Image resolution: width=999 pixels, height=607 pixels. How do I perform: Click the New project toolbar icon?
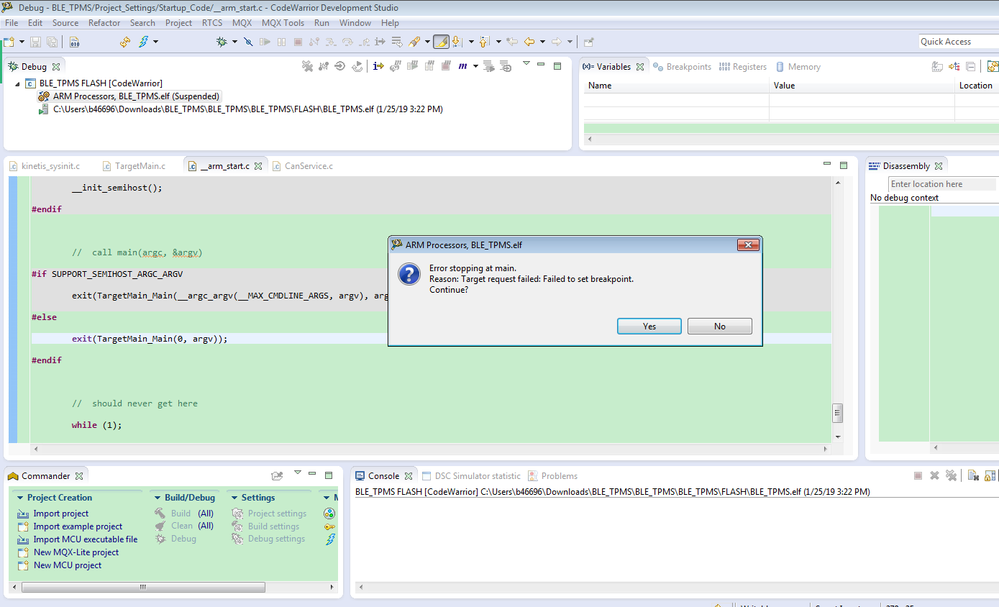(x=9, y=42)
